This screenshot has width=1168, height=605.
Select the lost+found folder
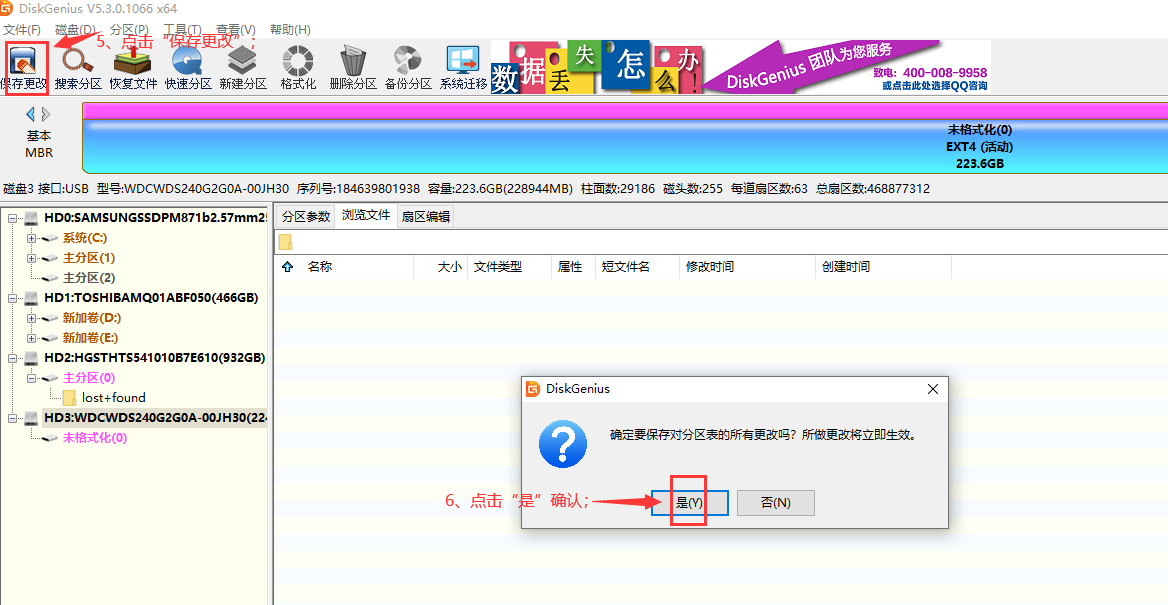(x=113, y=398)
